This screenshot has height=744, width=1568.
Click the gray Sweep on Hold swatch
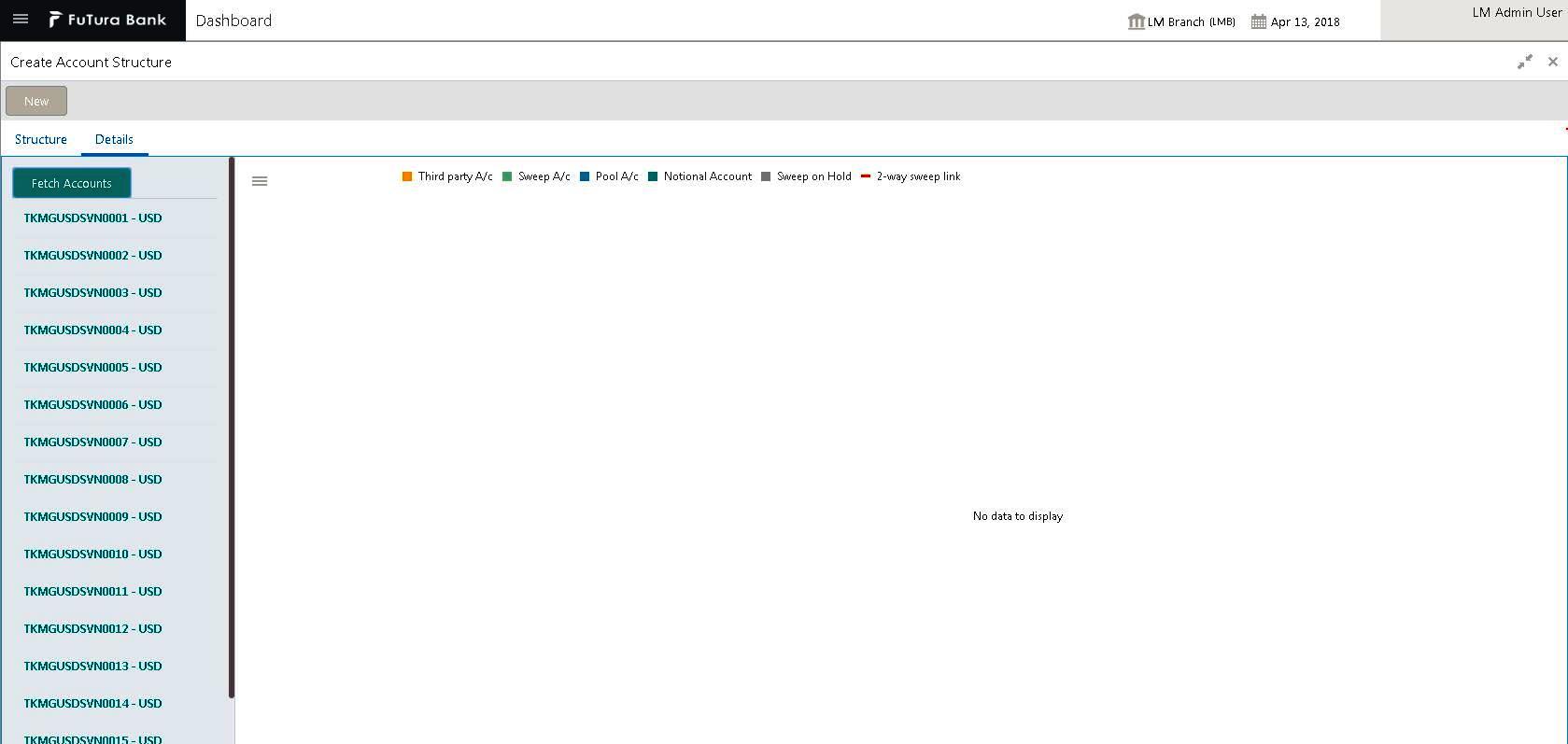point(766,176)
